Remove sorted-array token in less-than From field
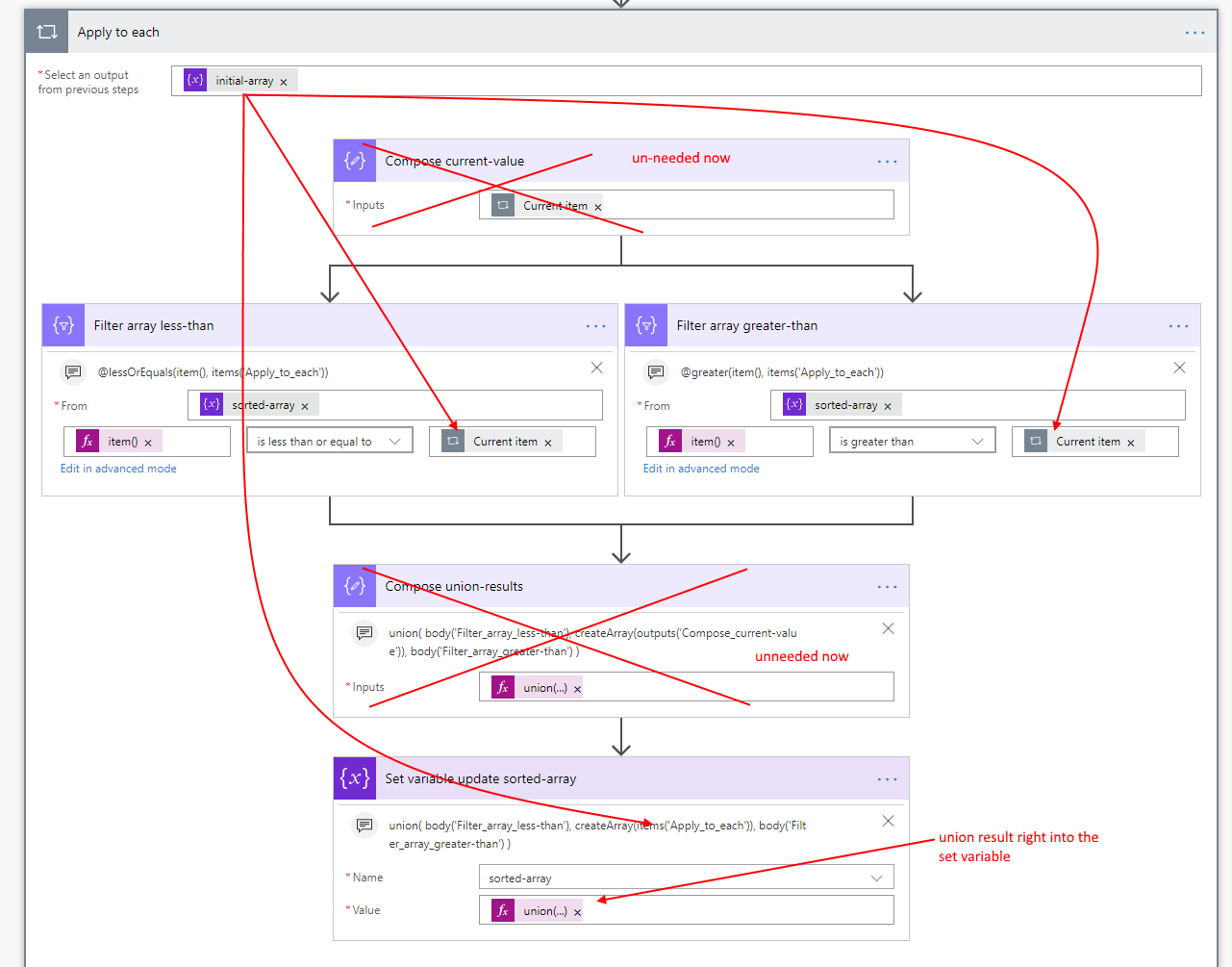The image size is (1232, 967). point(305,406)
